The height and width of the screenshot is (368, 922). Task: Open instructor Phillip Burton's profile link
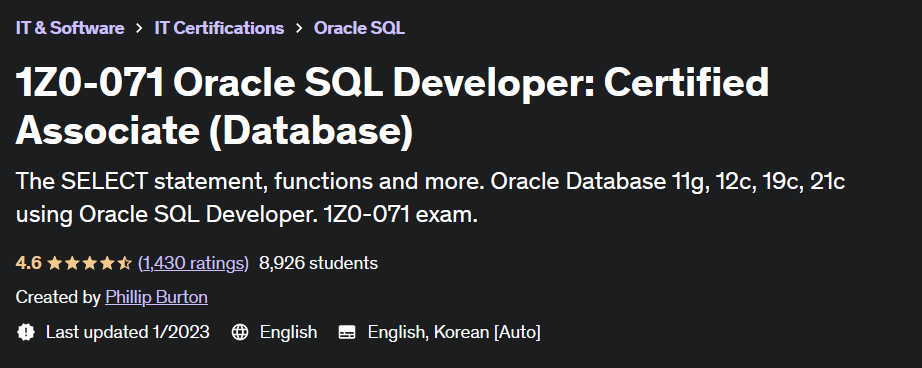coord(156,297)
